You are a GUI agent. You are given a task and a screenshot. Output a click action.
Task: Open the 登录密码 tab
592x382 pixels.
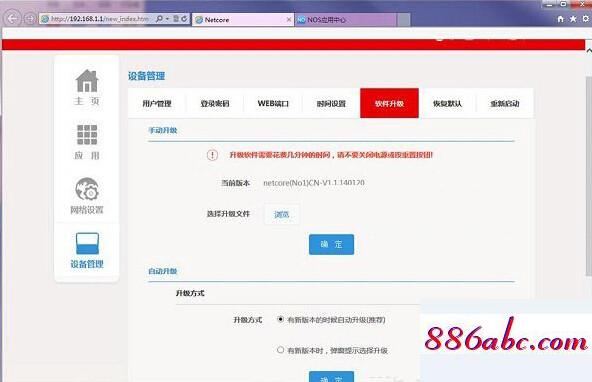pyautogui.click(x=215, y=103)
